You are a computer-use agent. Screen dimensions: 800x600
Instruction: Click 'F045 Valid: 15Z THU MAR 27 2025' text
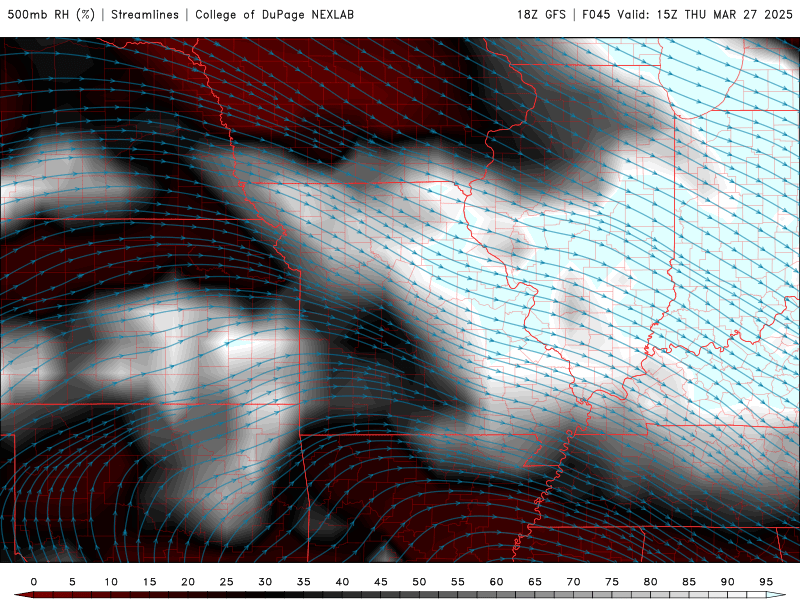(687, 14)
